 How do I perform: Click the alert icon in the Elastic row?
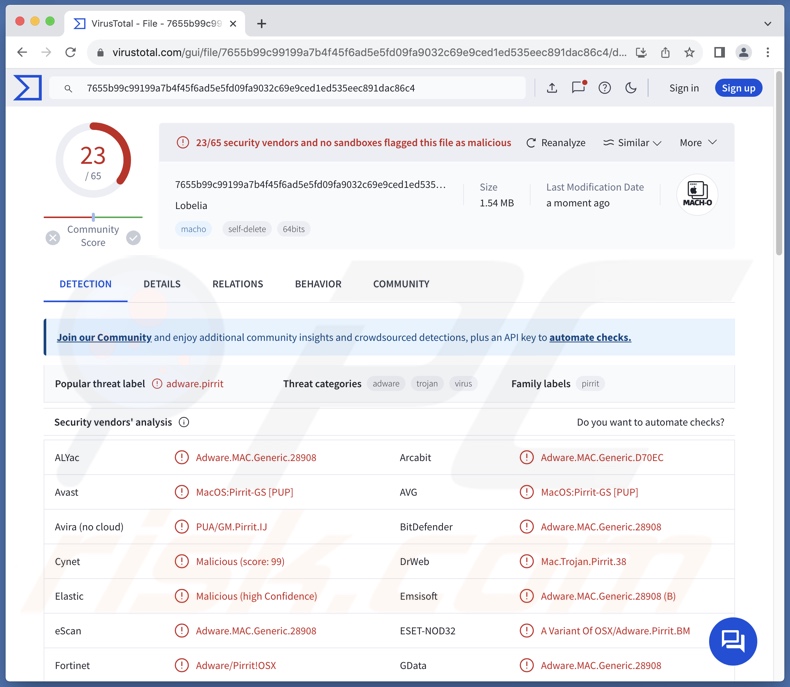tap(181, 596)
